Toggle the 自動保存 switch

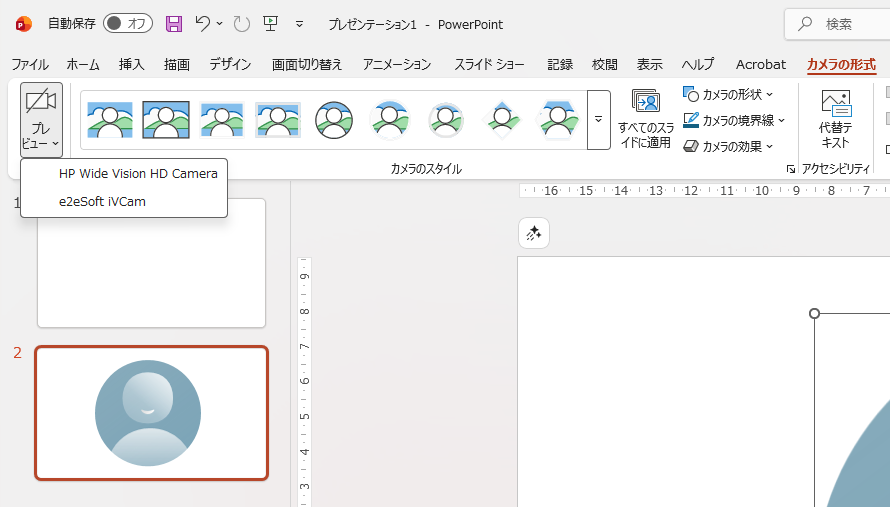point(128,23)
